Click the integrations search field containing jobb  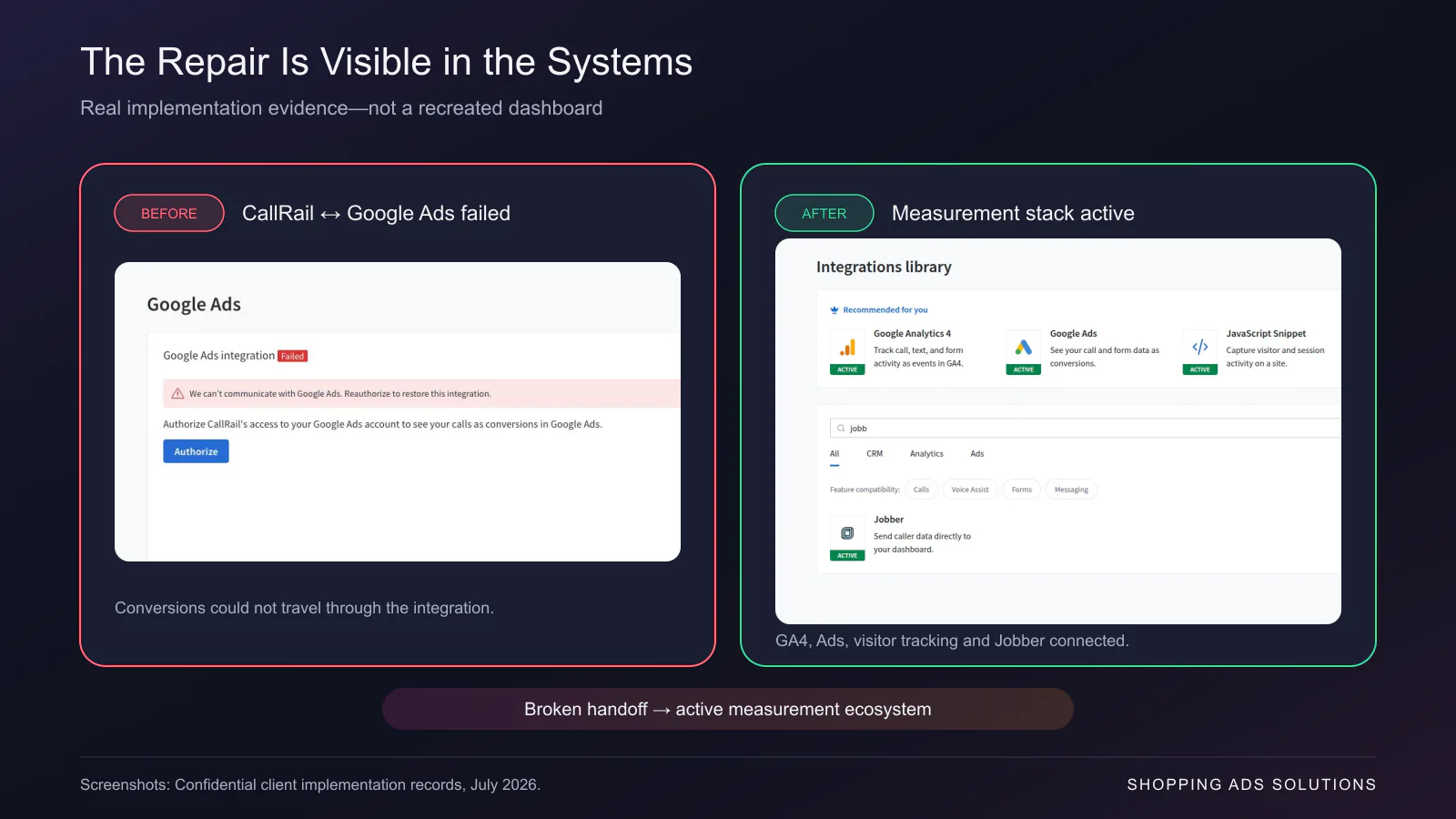click(x=1085, y=428)
